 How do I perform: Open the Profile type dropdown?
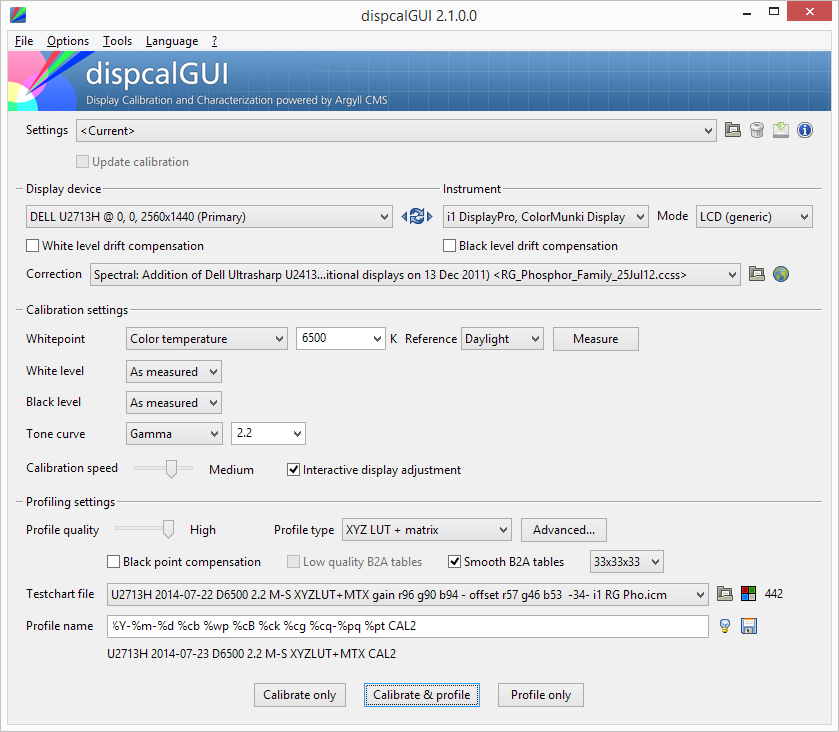426,530
